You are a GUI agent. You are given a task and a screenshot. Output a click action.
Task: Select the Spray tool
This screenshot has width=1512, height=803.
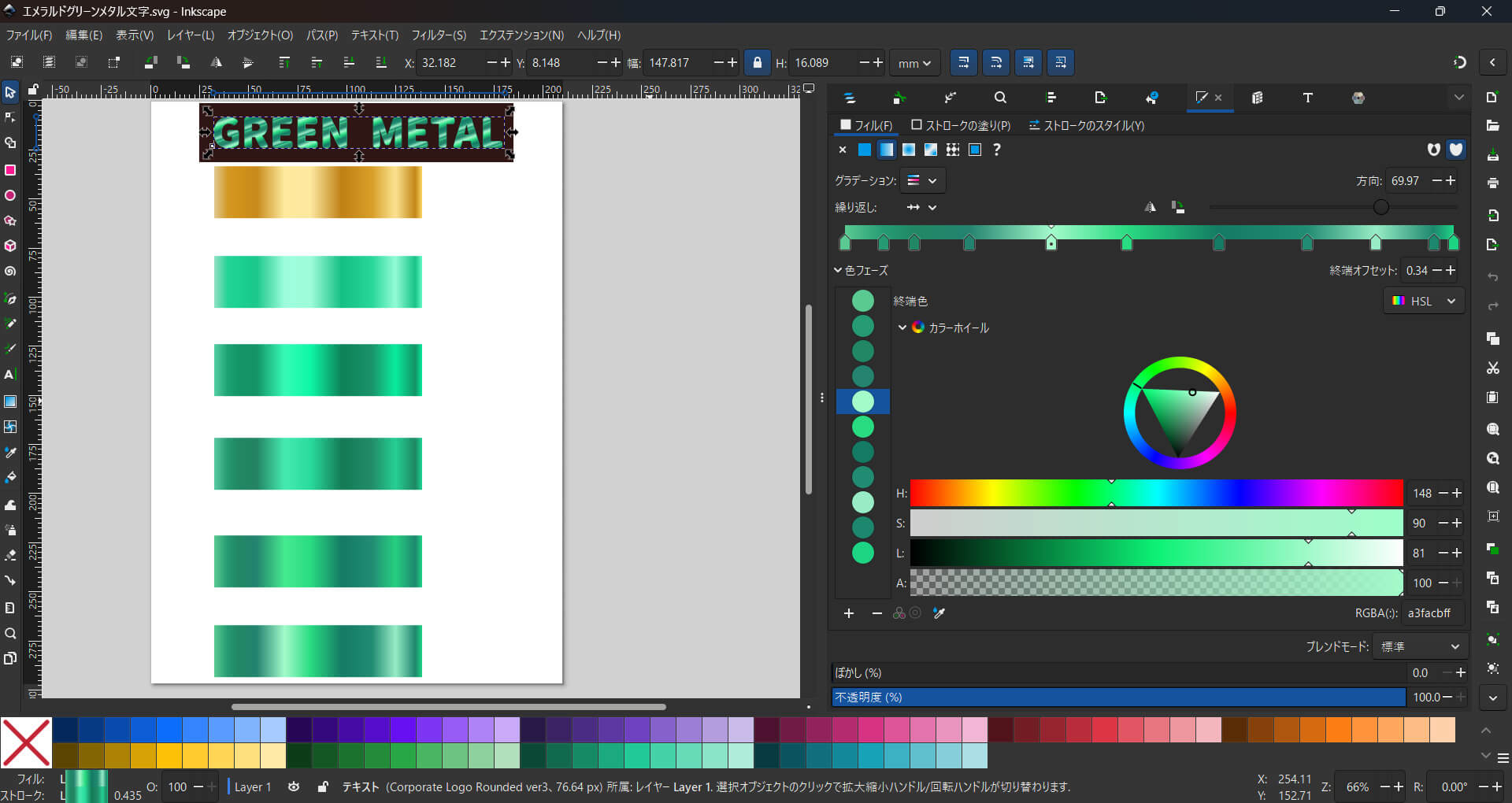tap(10, 530)
